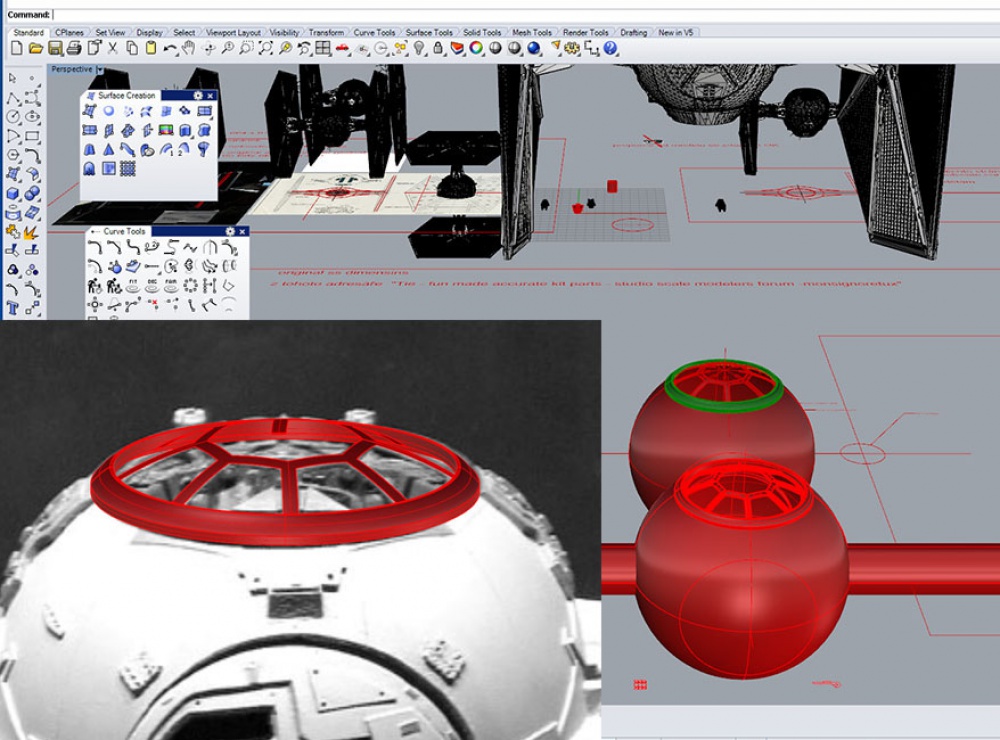Viewport: 1000px width, 740px height.
Task: Open Surface Creation panel gear options
Action: tap(198, 96)
